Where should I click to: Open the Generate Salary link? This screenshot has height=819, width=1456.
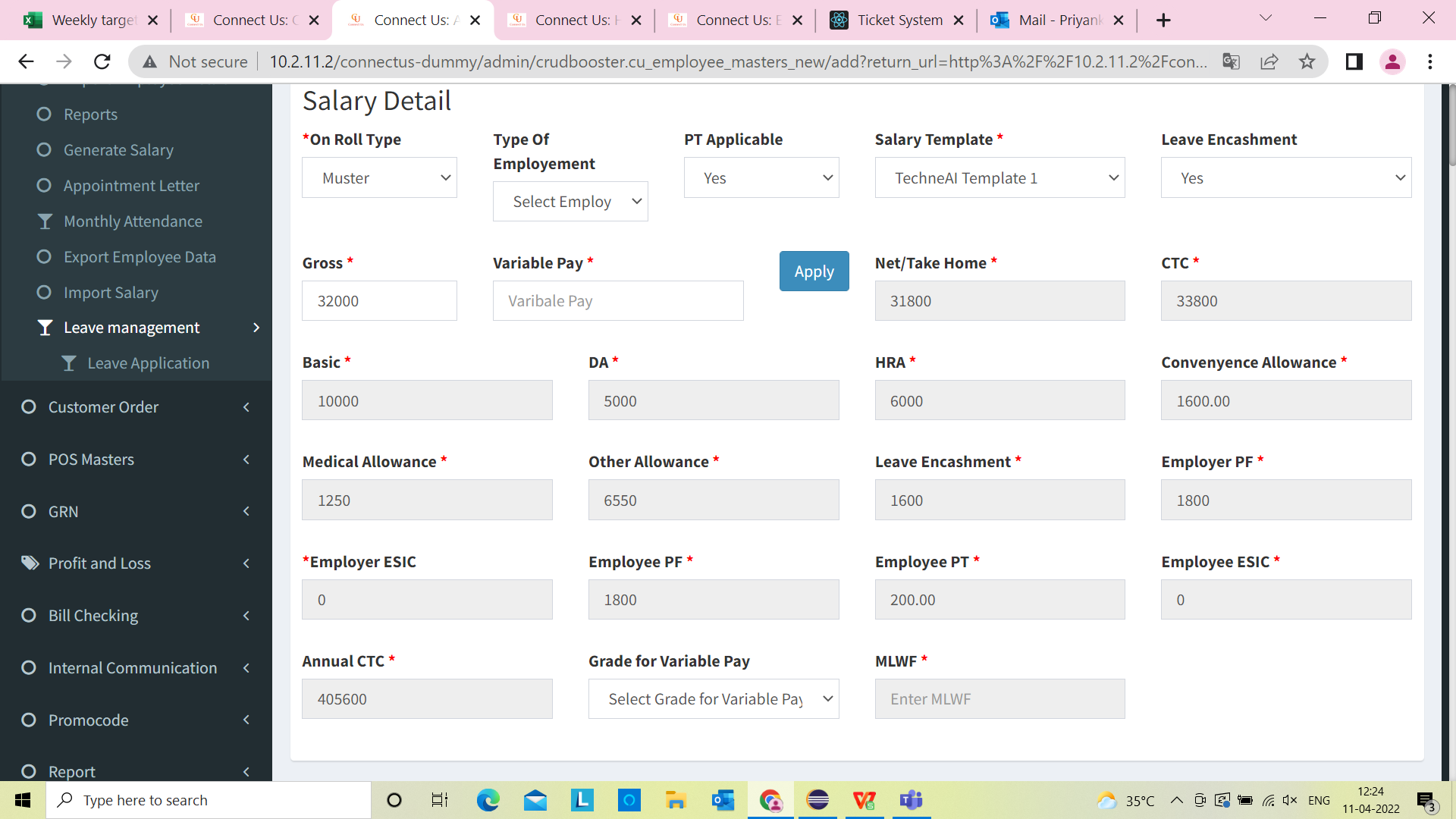118,150
